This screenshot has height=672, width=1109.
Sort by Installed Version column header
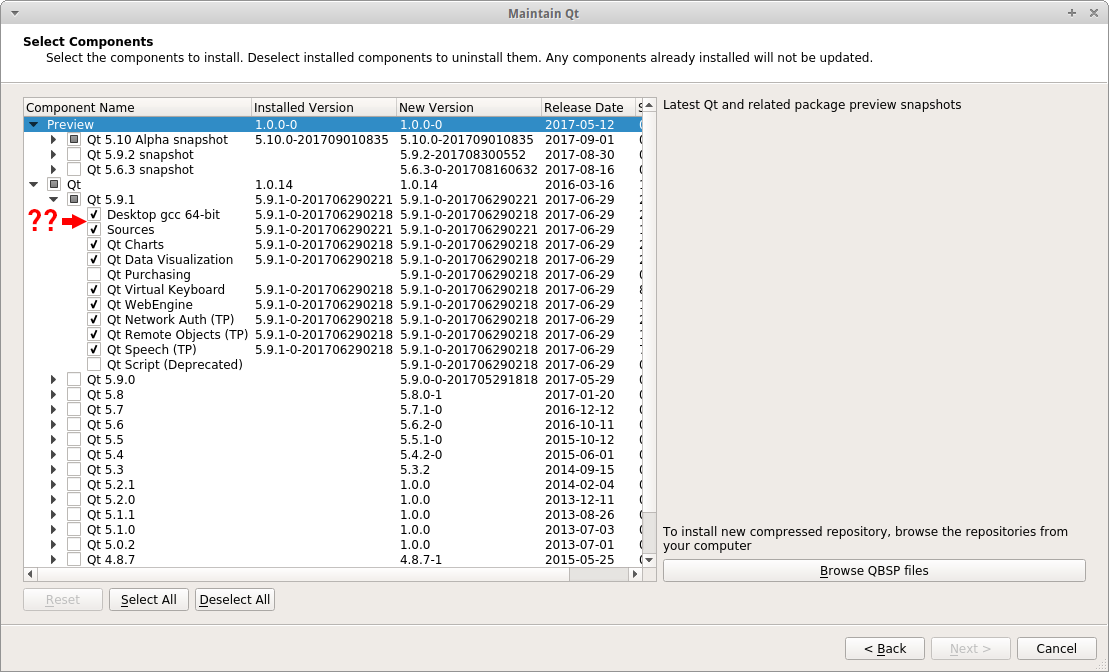click(x=324, y=108)
